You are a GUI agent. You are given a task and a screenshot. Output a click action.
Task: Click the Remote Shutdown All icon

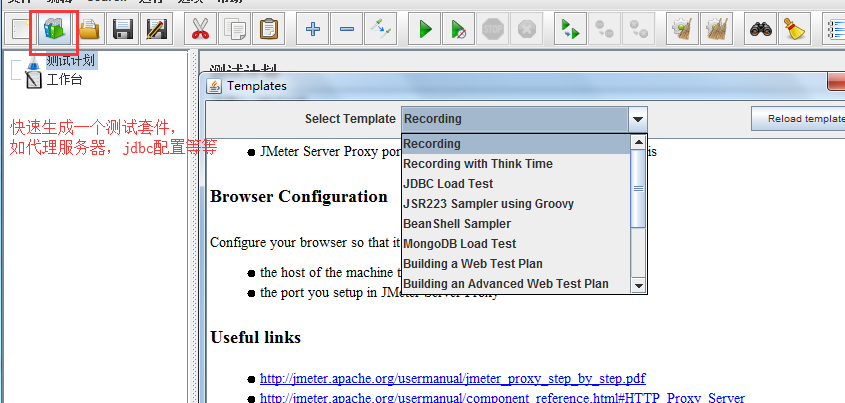pos(638,29)
